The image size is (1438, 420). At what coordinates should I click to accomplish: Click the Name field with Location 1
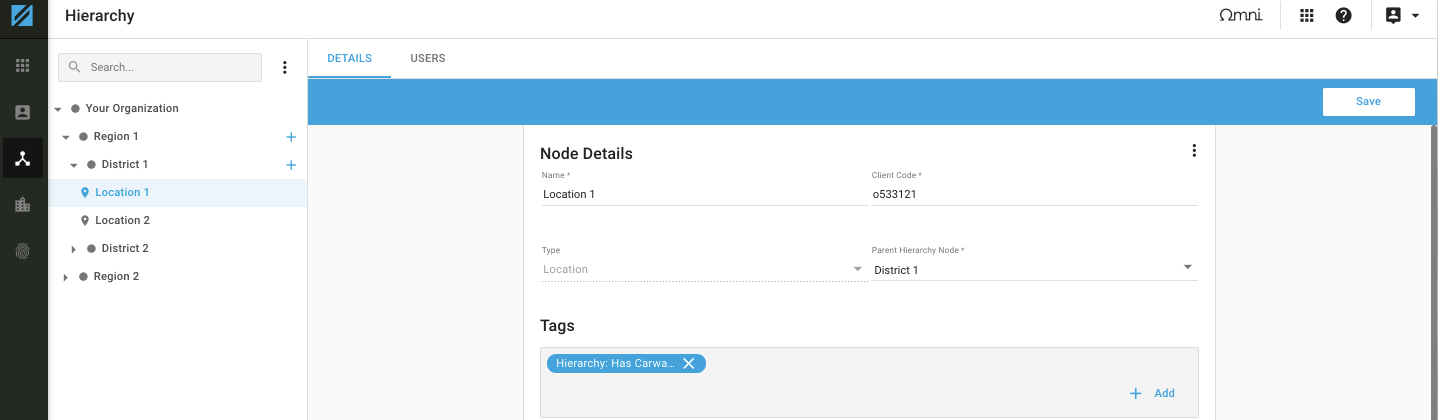tap(704, 194)
